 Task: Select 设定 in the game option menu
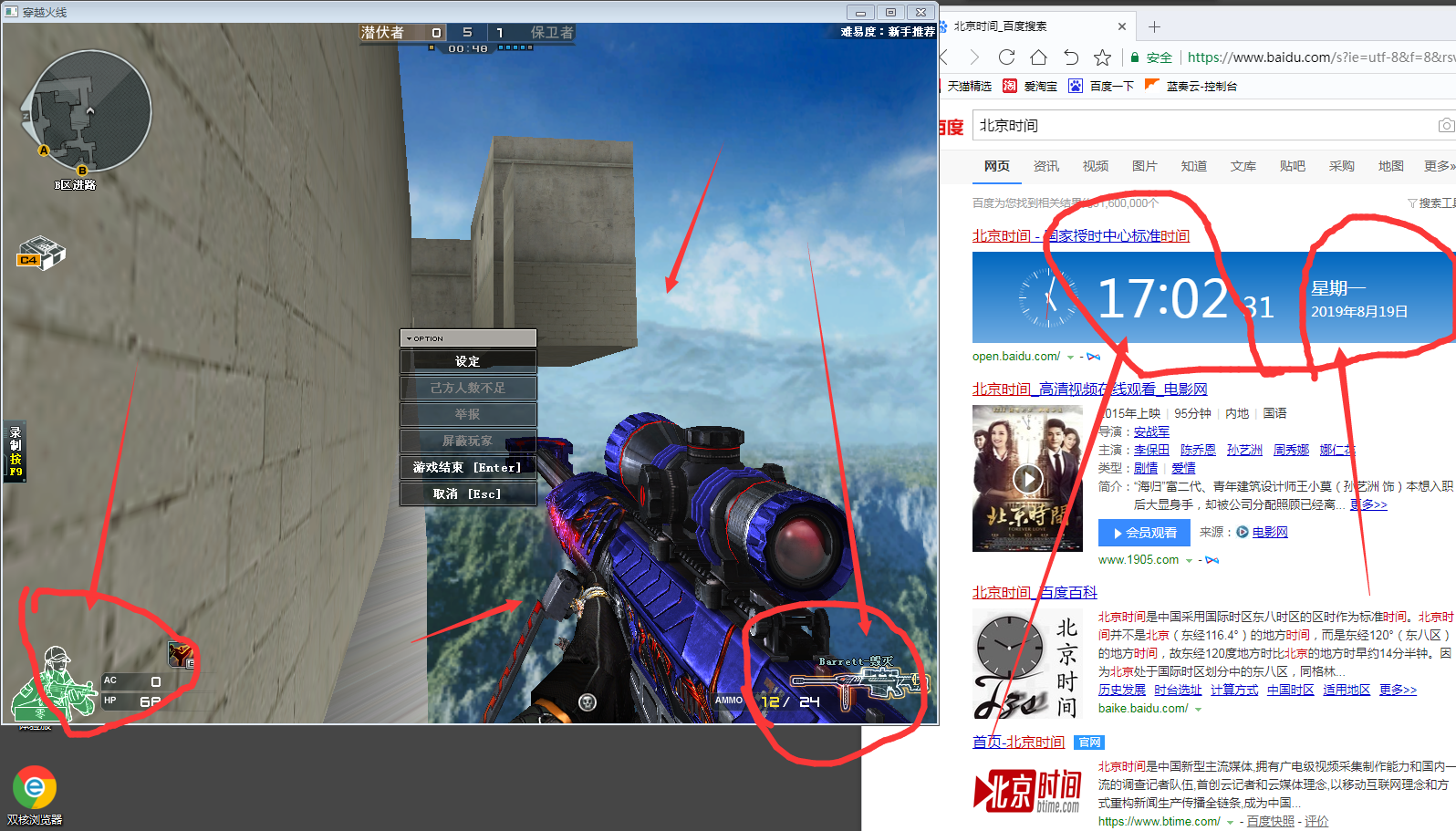coord(468,361)
